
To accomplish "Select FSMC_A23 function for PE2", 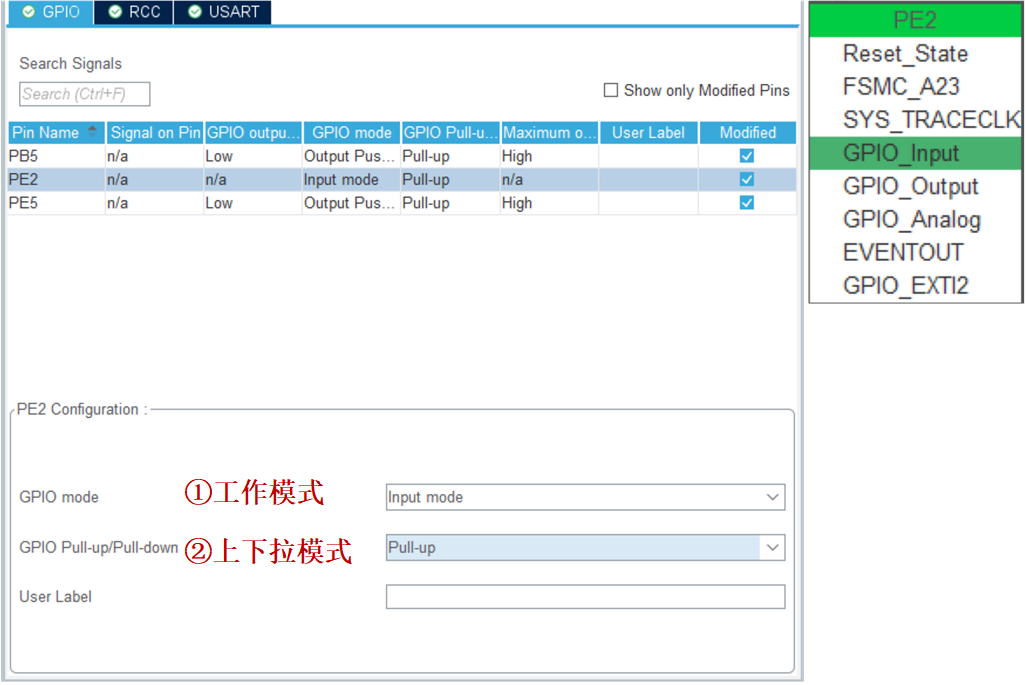I will point(901,87).
